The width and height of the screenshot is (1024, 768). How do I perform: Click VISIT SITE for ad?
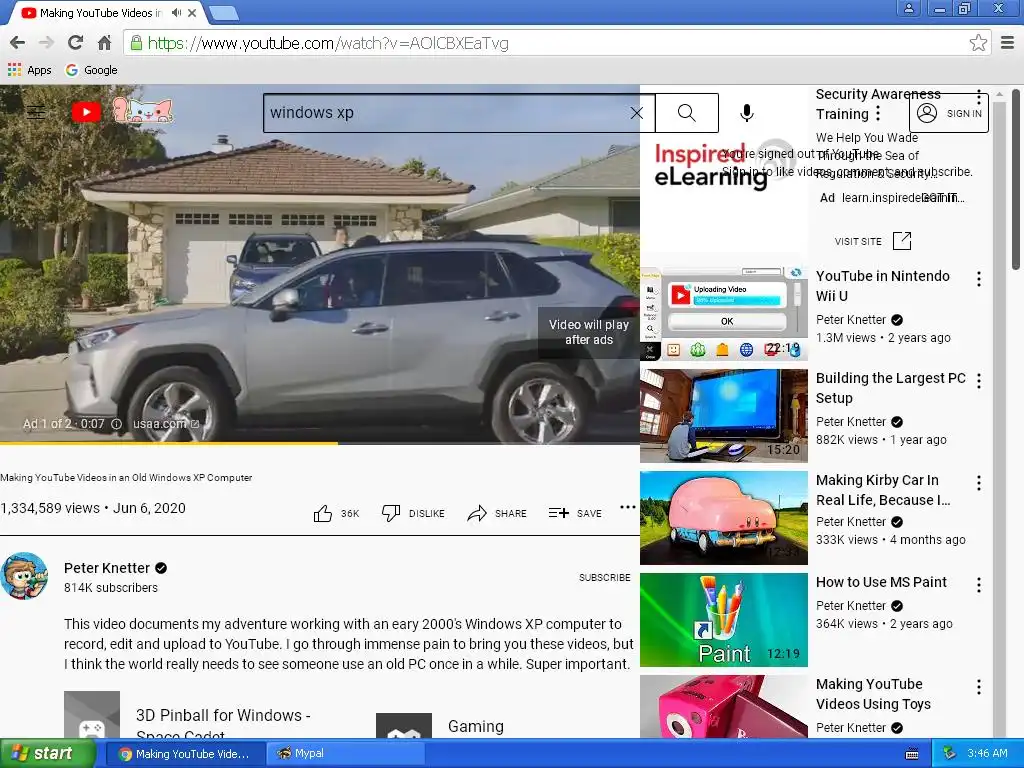click(x=872, y=241)
